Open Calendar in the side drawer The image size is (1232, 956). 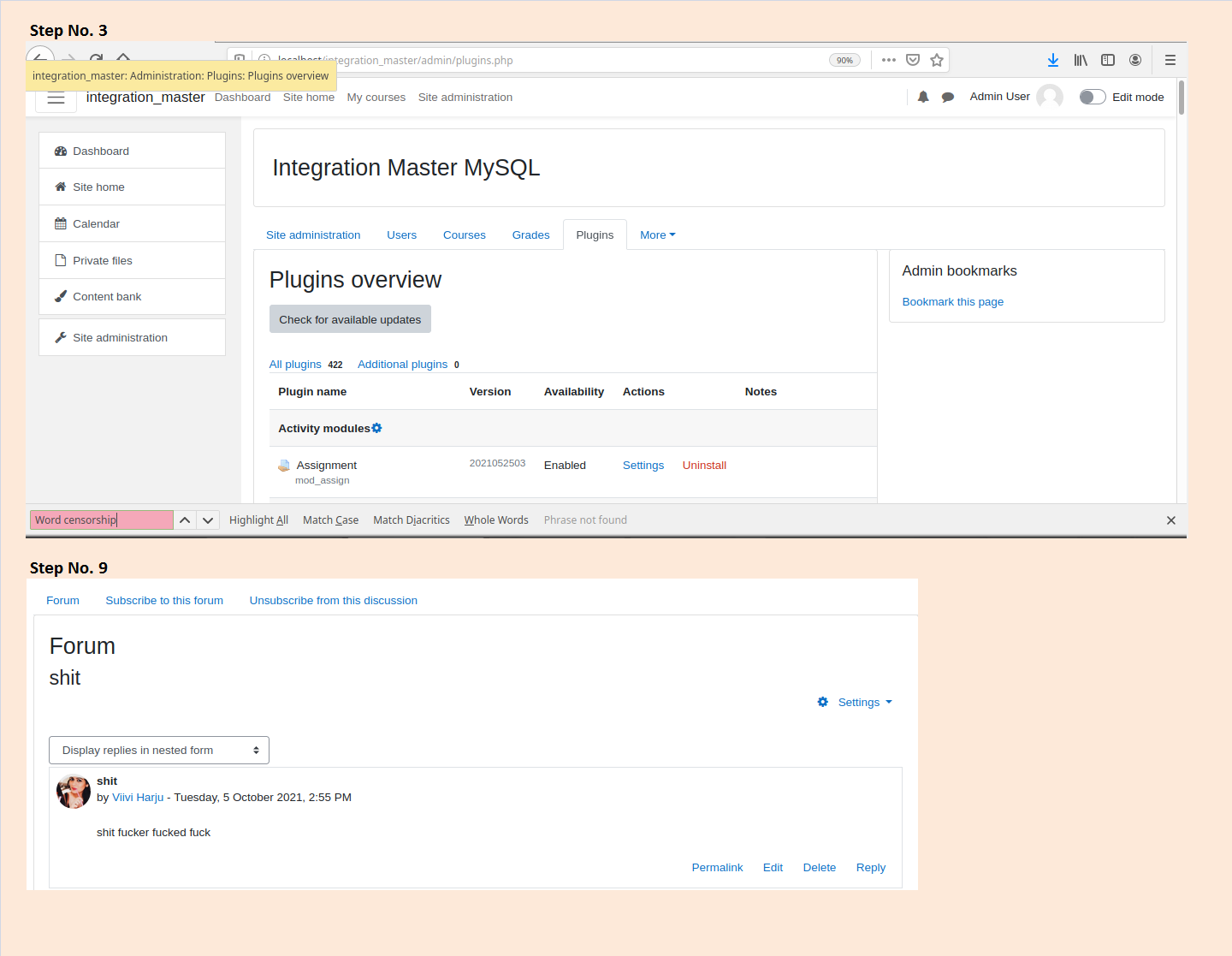pos(132,223)
